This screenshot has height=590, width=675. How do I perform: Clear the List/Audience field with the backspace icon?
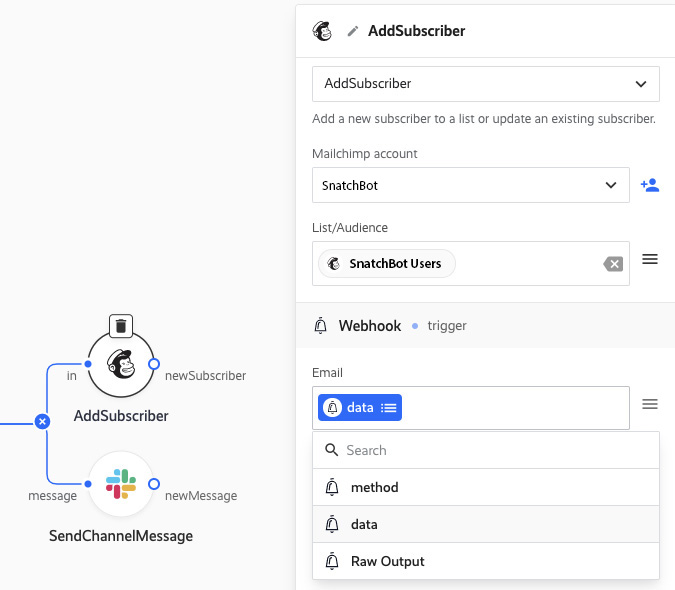(613, 264)
